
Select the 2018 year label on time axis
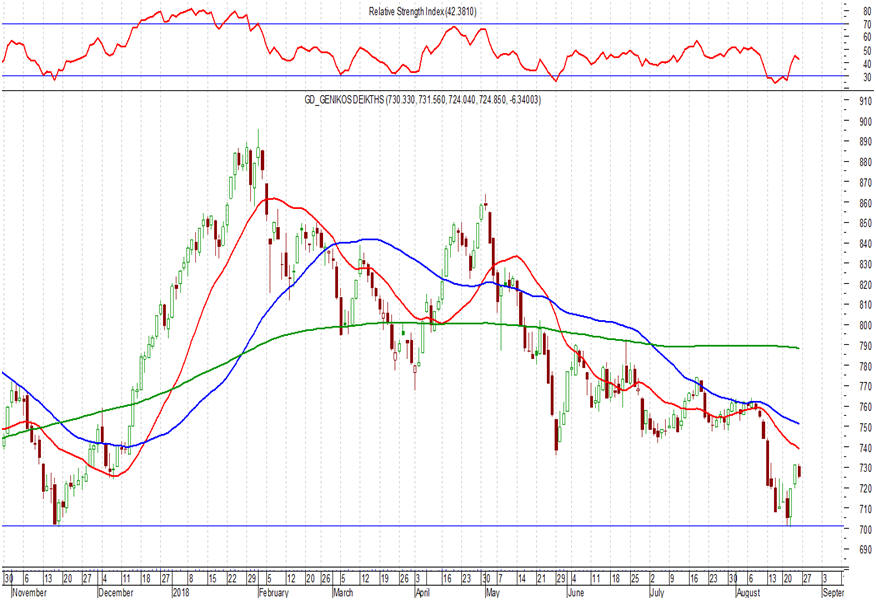(181, 593)
